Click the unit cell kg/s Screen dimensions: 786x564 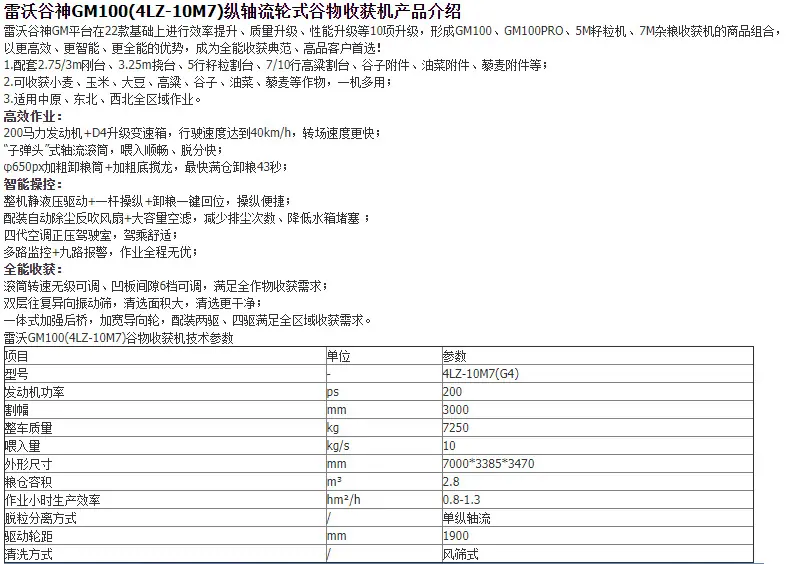click(x=338, y=446)
